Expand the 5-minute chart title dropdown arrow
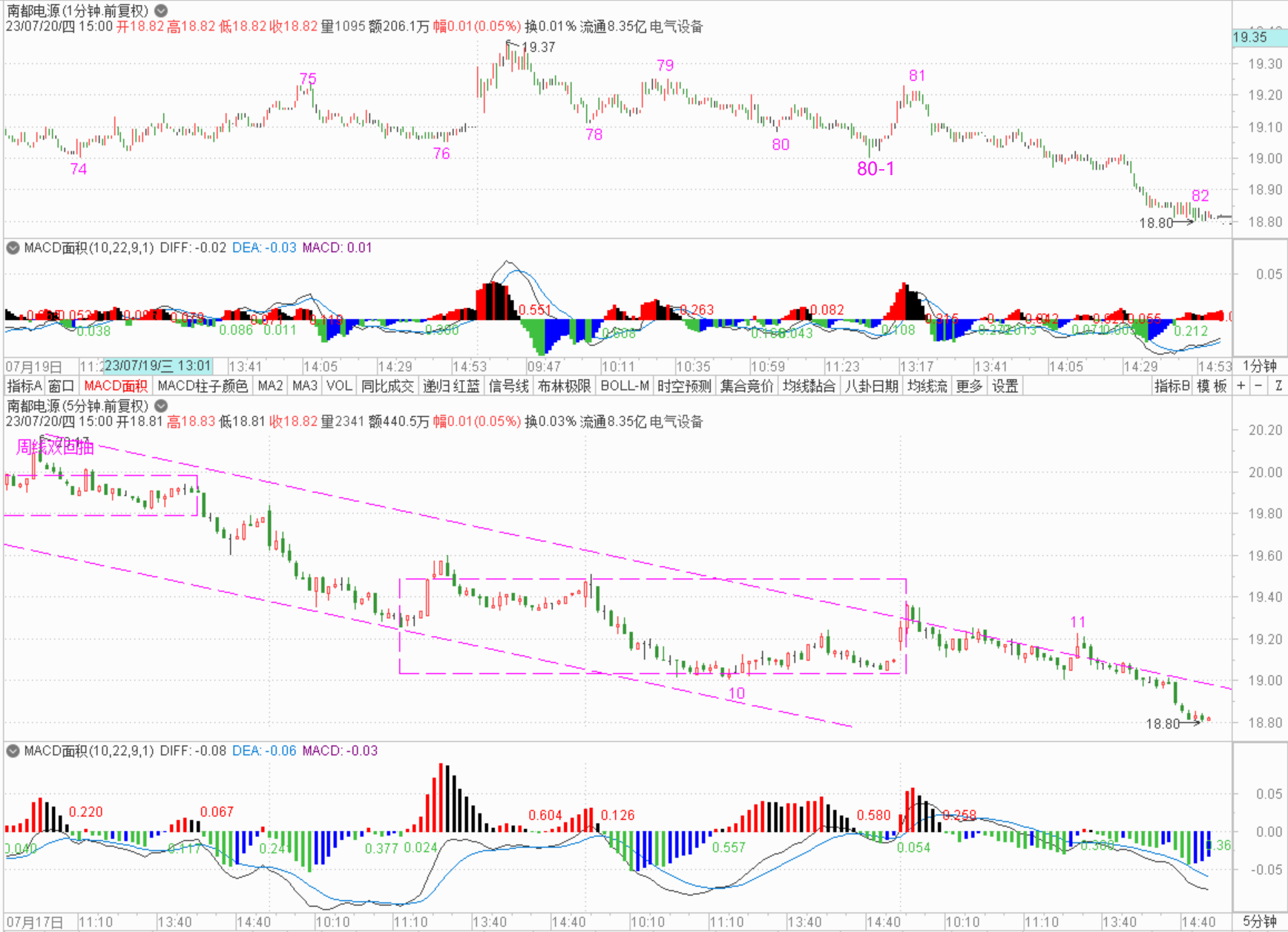The height and width of the screenshot is (932, 1288). (161, 406)
